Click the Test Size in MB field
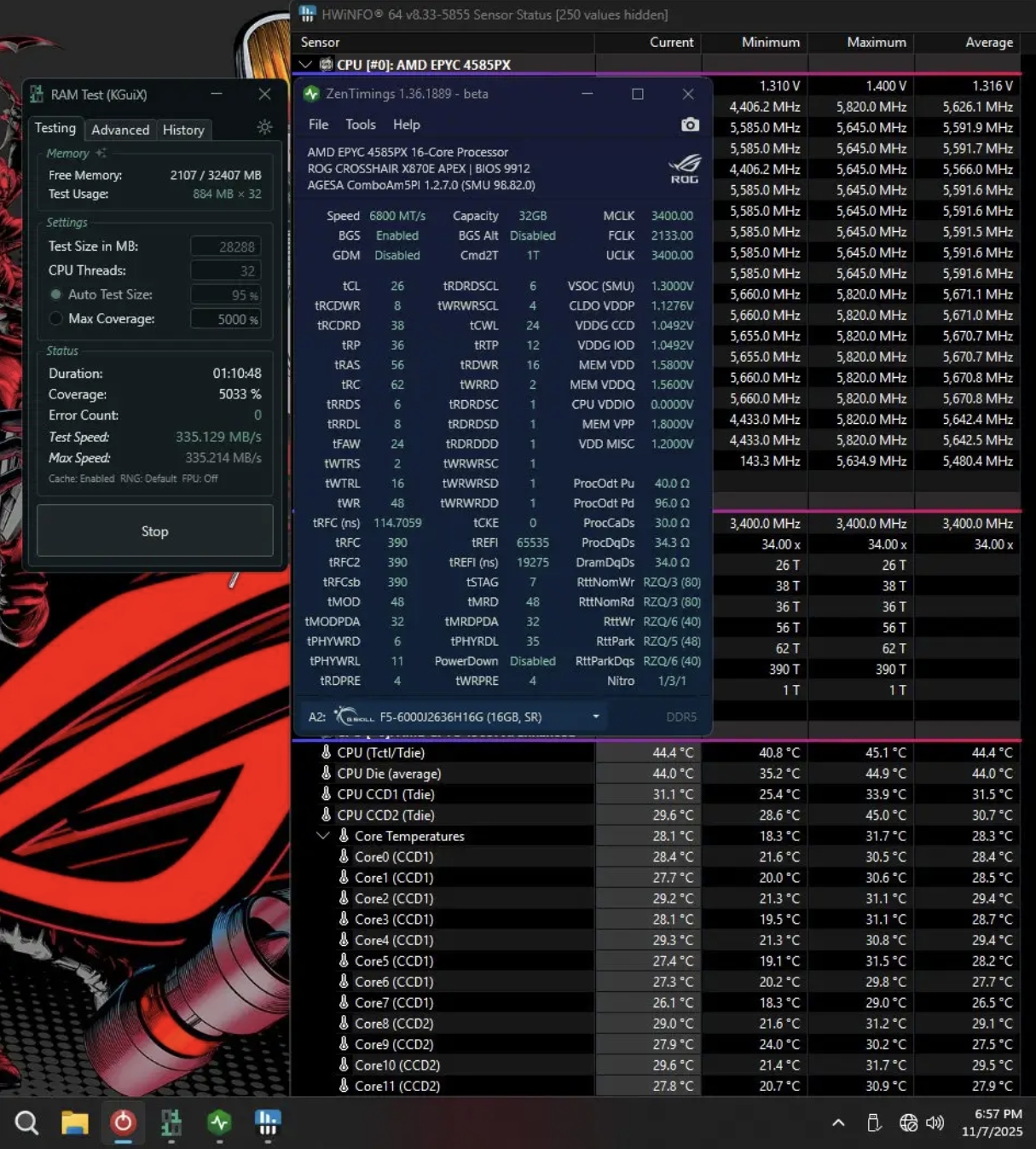Screen dimensions: 1036x1149 [225, 247]
